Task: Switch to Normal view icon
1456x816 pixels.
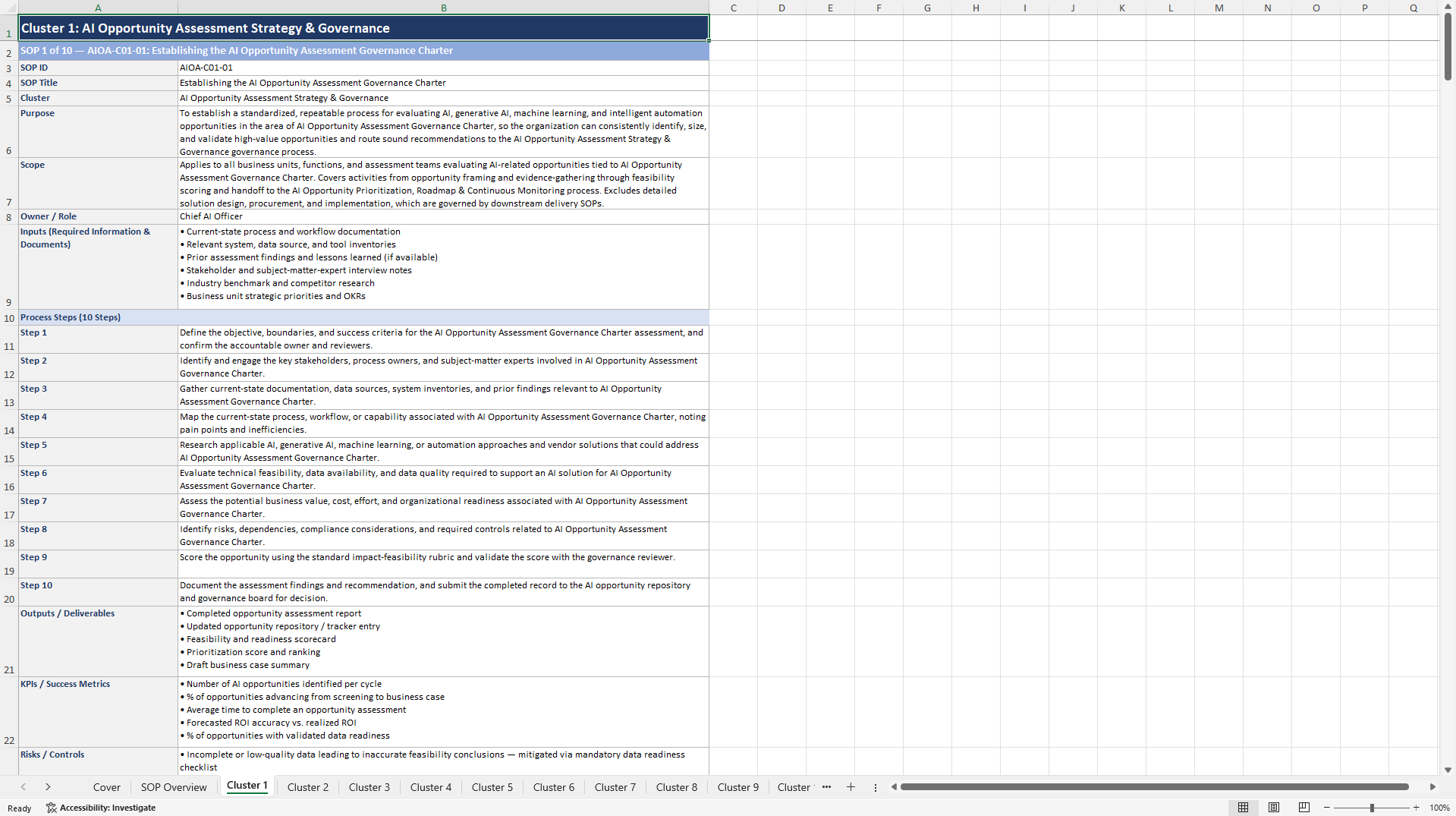Action: (1243, 808)
